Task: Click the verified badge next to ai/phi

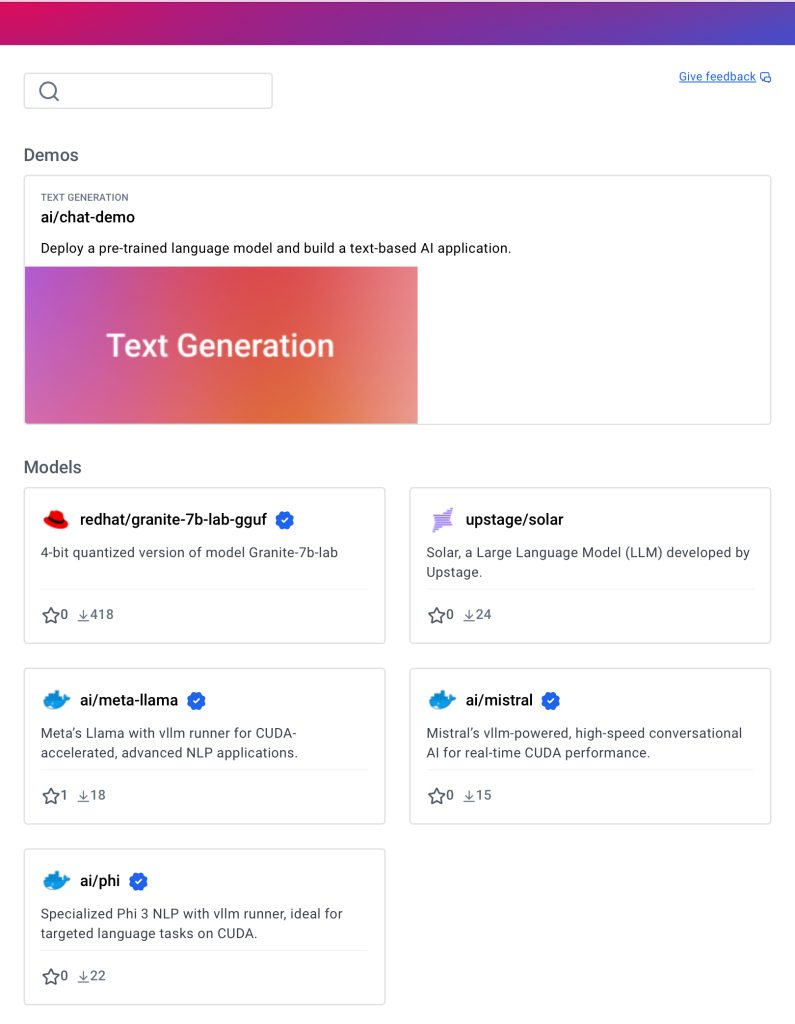Action: coord(138,882)
